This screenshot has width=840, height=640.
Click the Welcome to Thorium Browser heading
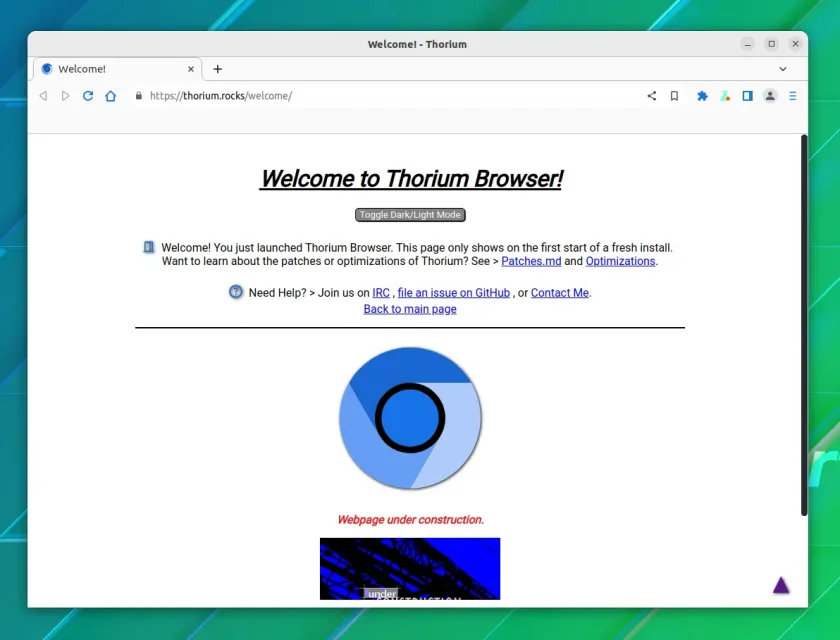coord(411,178)
